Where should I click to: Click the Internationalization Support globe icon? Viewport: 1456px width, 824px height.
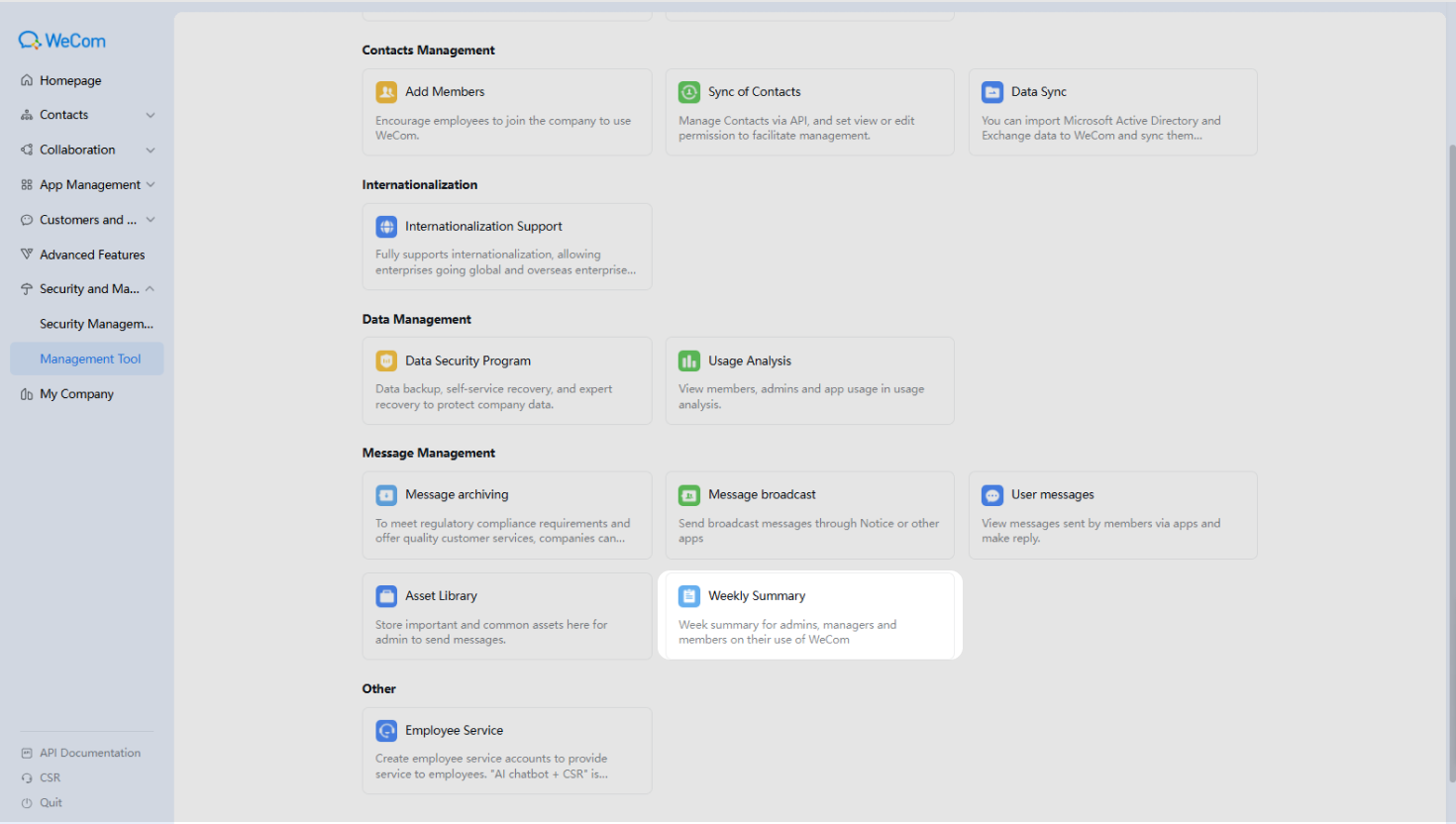coord(386,227)
